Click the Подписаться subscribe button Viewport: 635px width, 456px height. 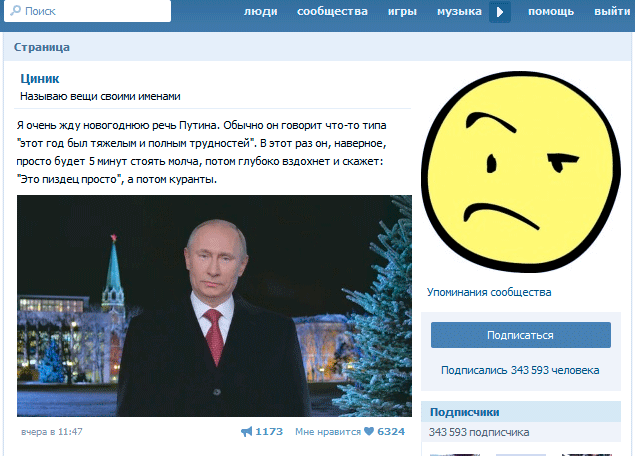pyautogui.click(x=521, y=335)
